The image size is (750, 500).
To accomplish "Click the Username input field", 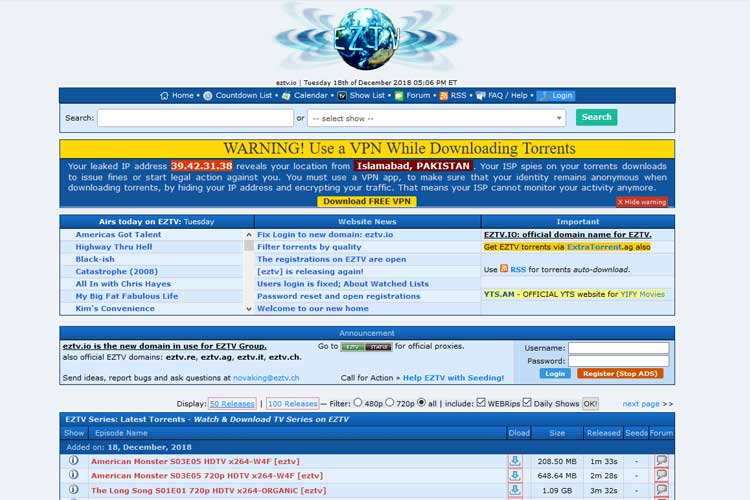I will click(x=618, y=348).
